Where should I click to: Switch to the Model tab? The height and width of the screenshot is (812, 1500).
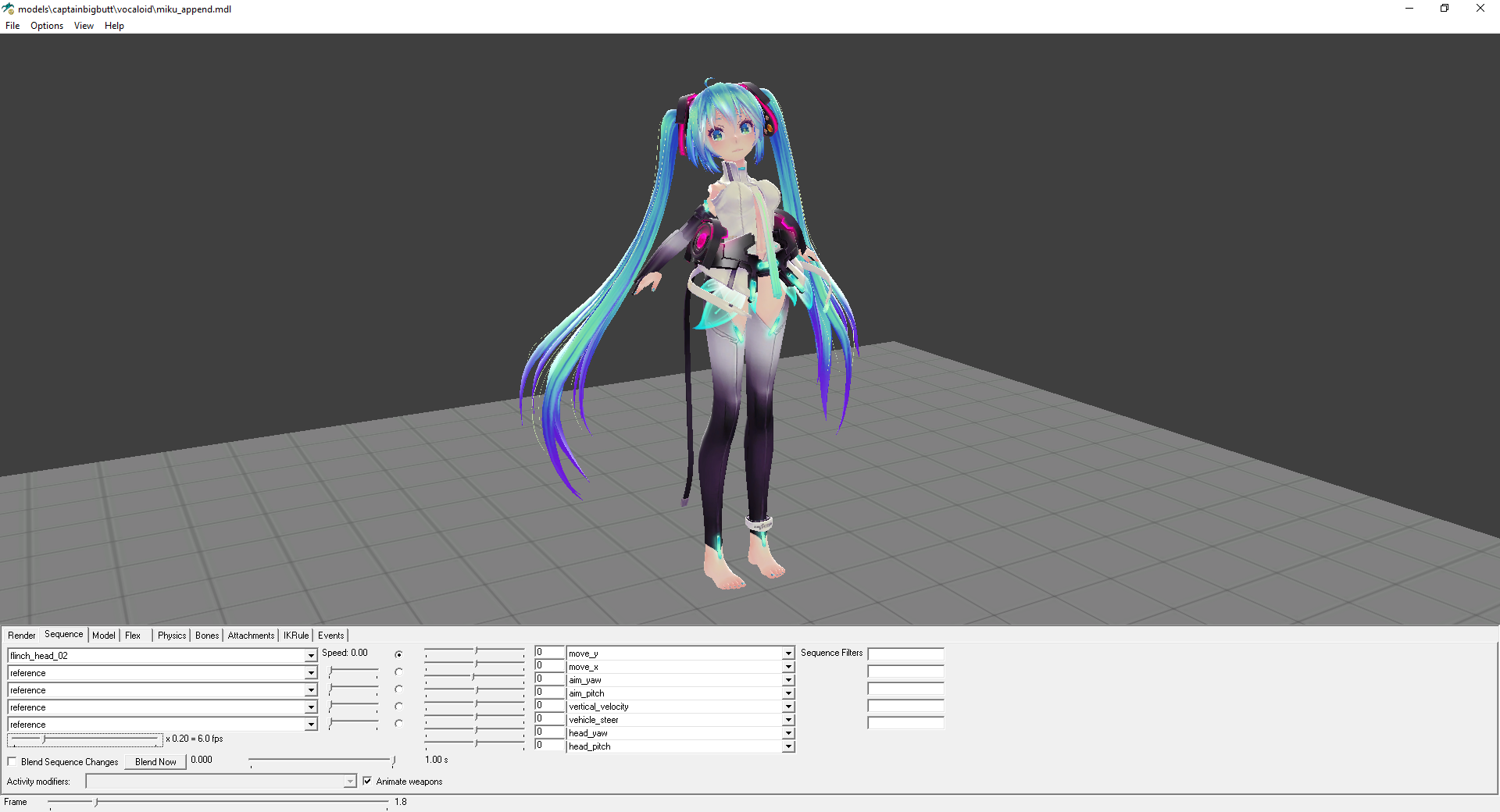point(104,636)
